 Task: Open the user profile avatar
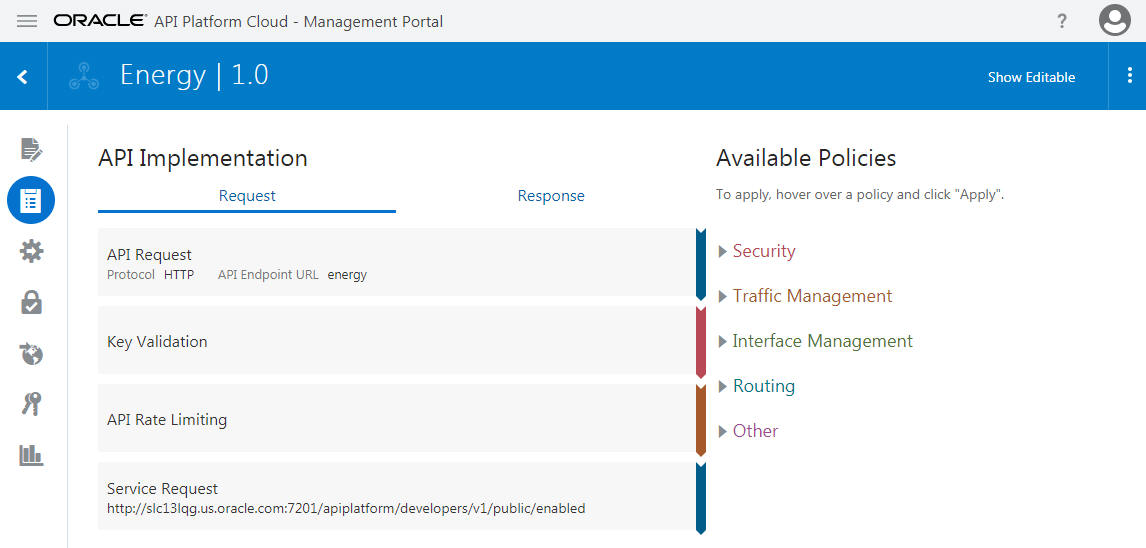pos(1115,20)
